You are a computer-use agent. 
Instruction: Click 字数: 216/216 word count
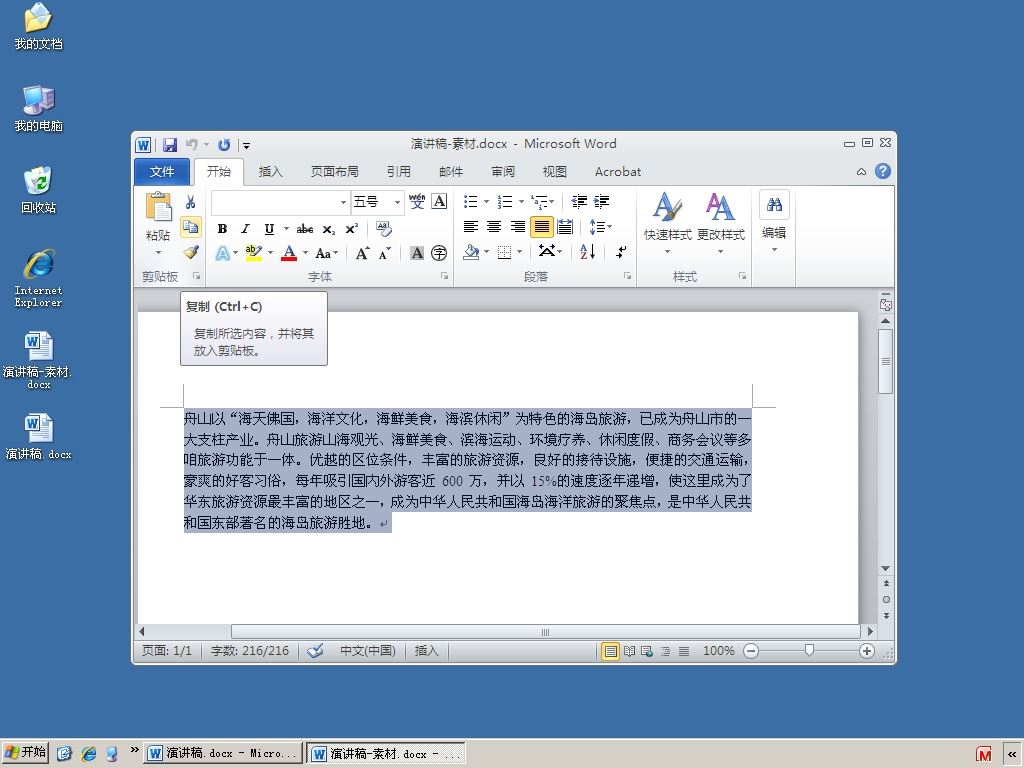click(x=250, y=651)
